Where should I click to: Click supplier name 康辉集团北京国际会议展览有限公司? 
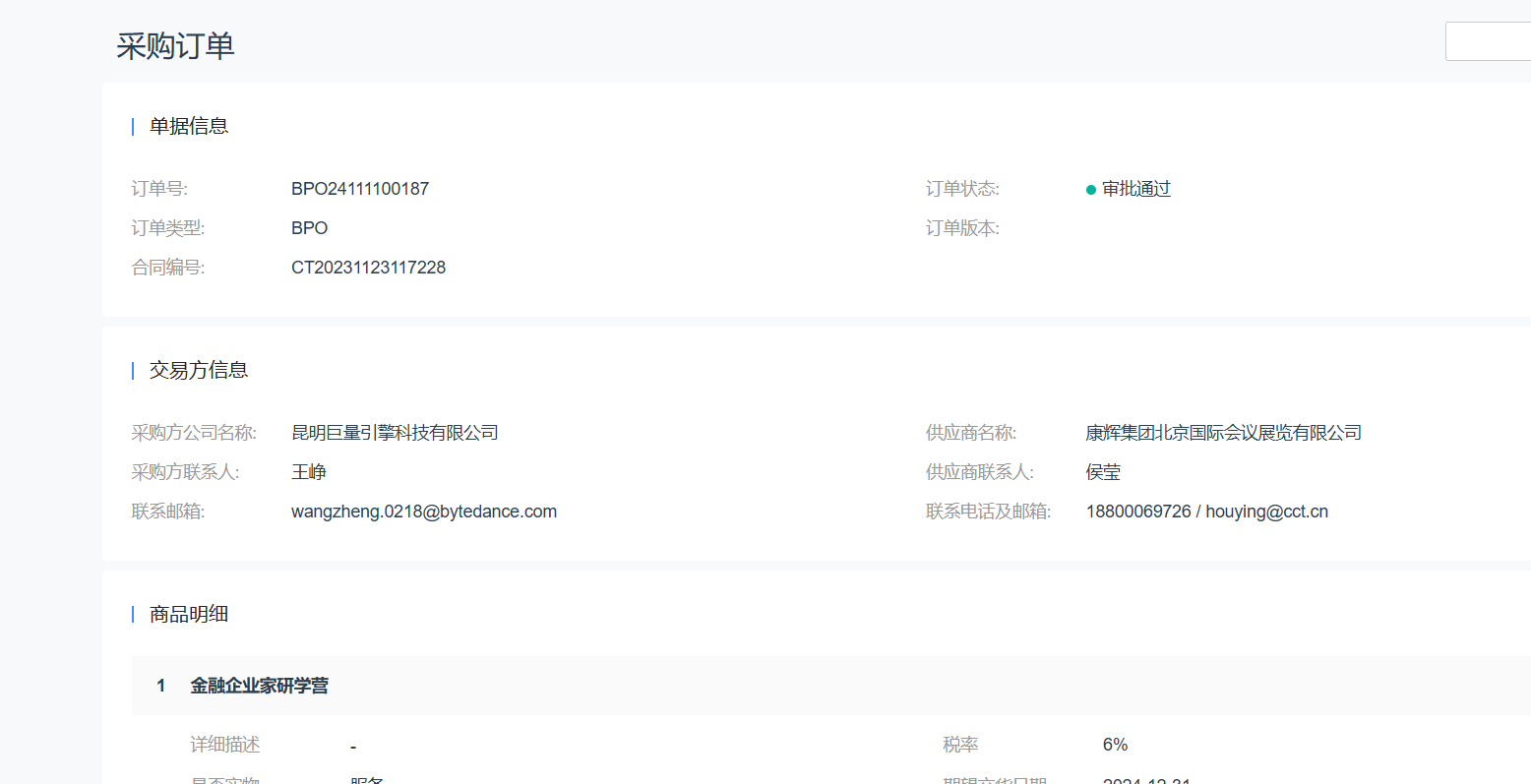tap(1223, 433)
